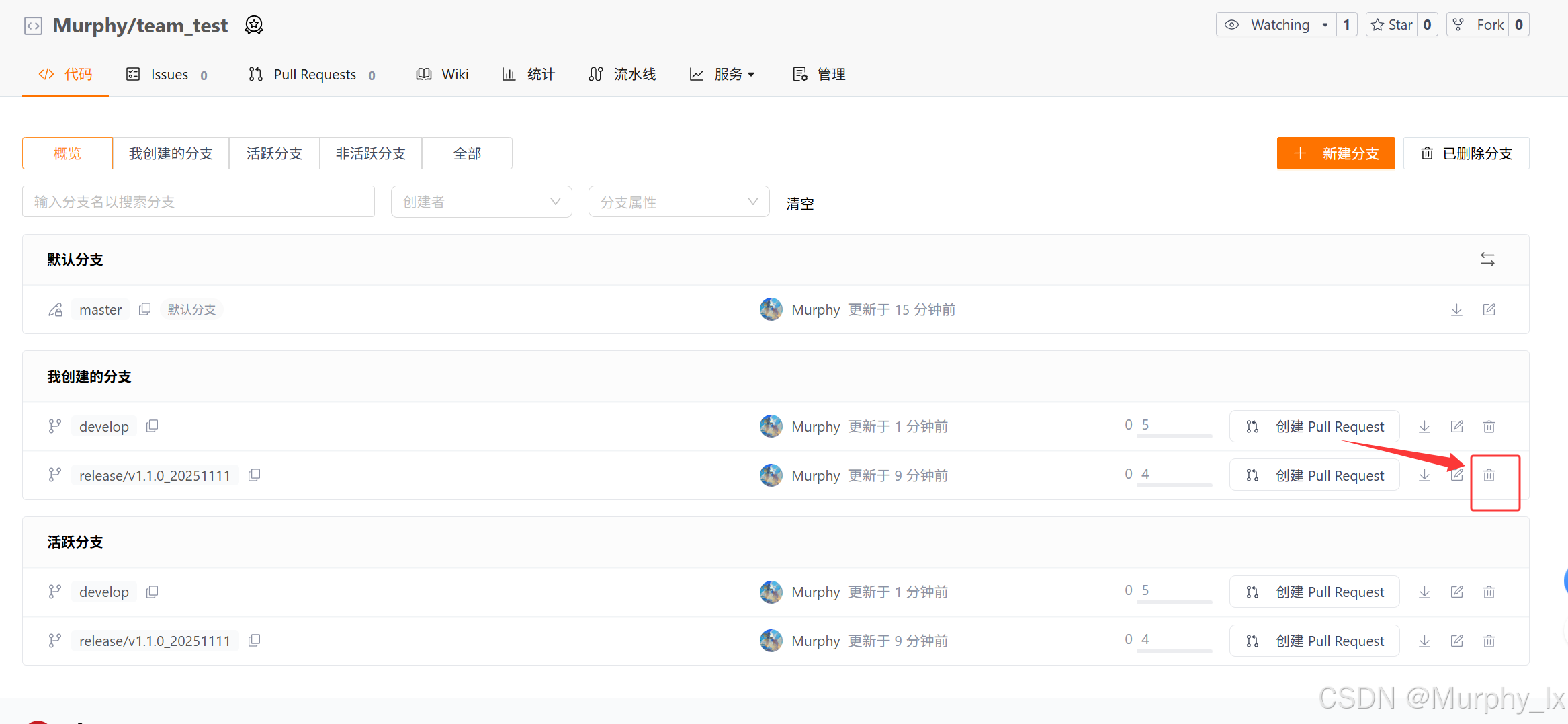Screen dimensions: 1568x724
Task: Select the 我创建的分支 filter tab
Action: pyautogui.click(x=171, y=153)
